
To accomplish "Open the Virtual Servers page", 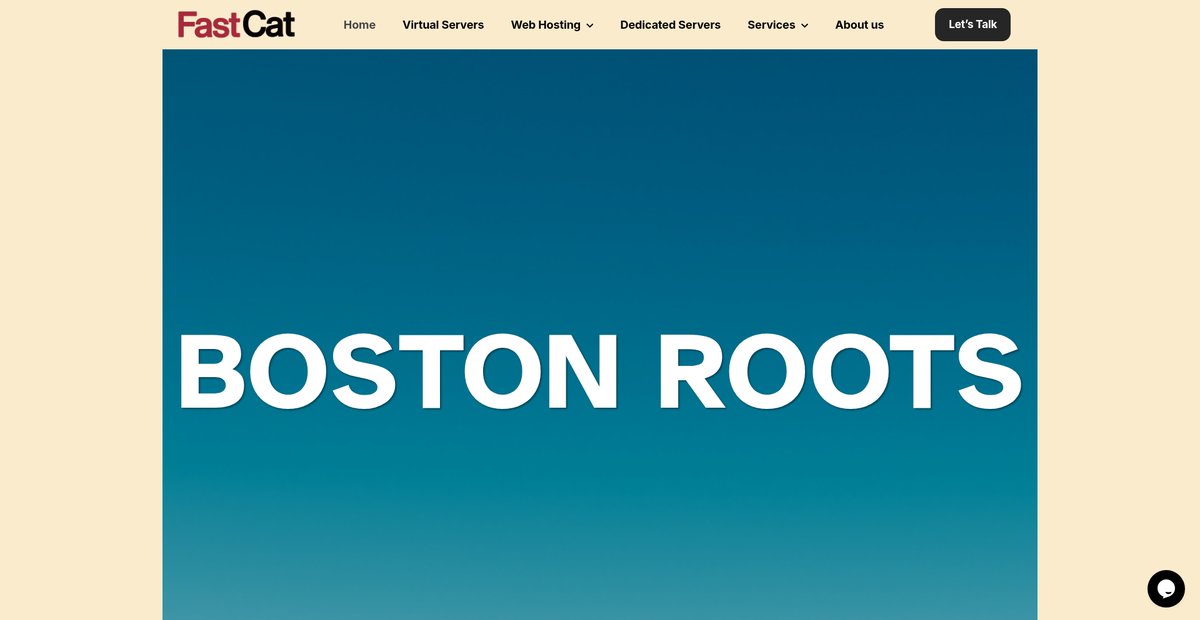I will point(443,25).
